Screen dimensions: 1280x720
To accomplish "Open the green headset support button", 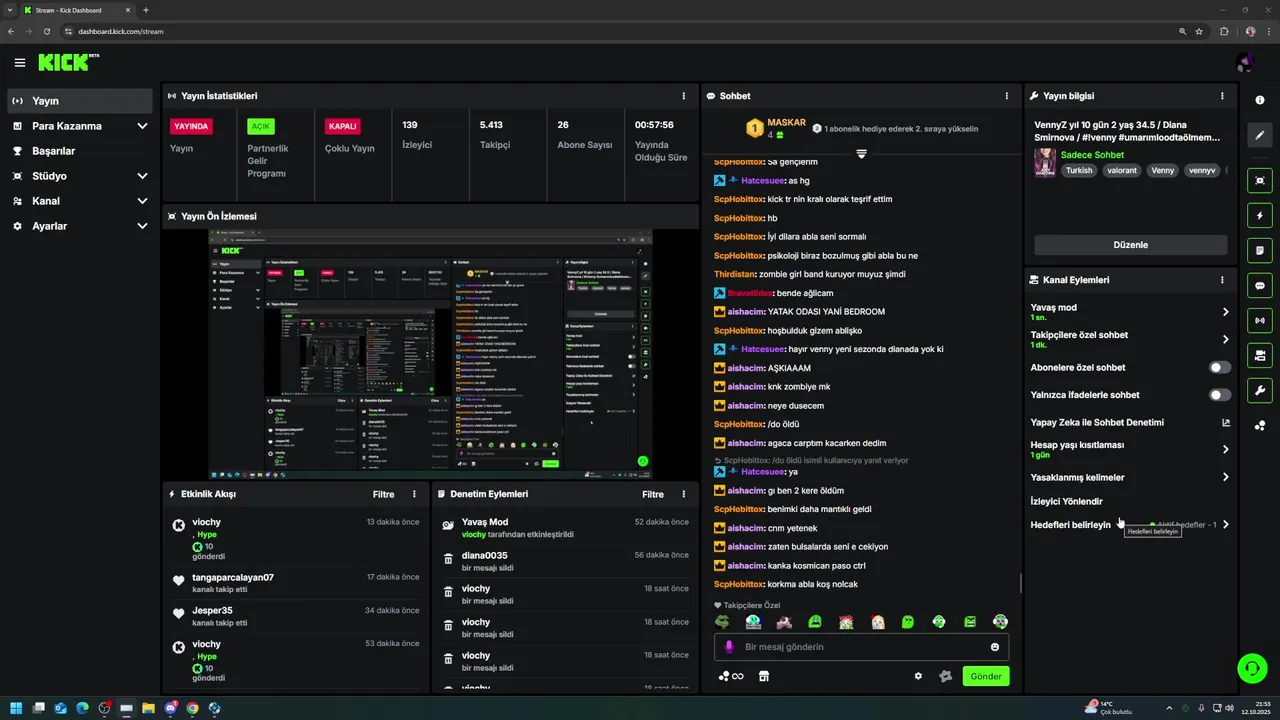I will 1252,667.
